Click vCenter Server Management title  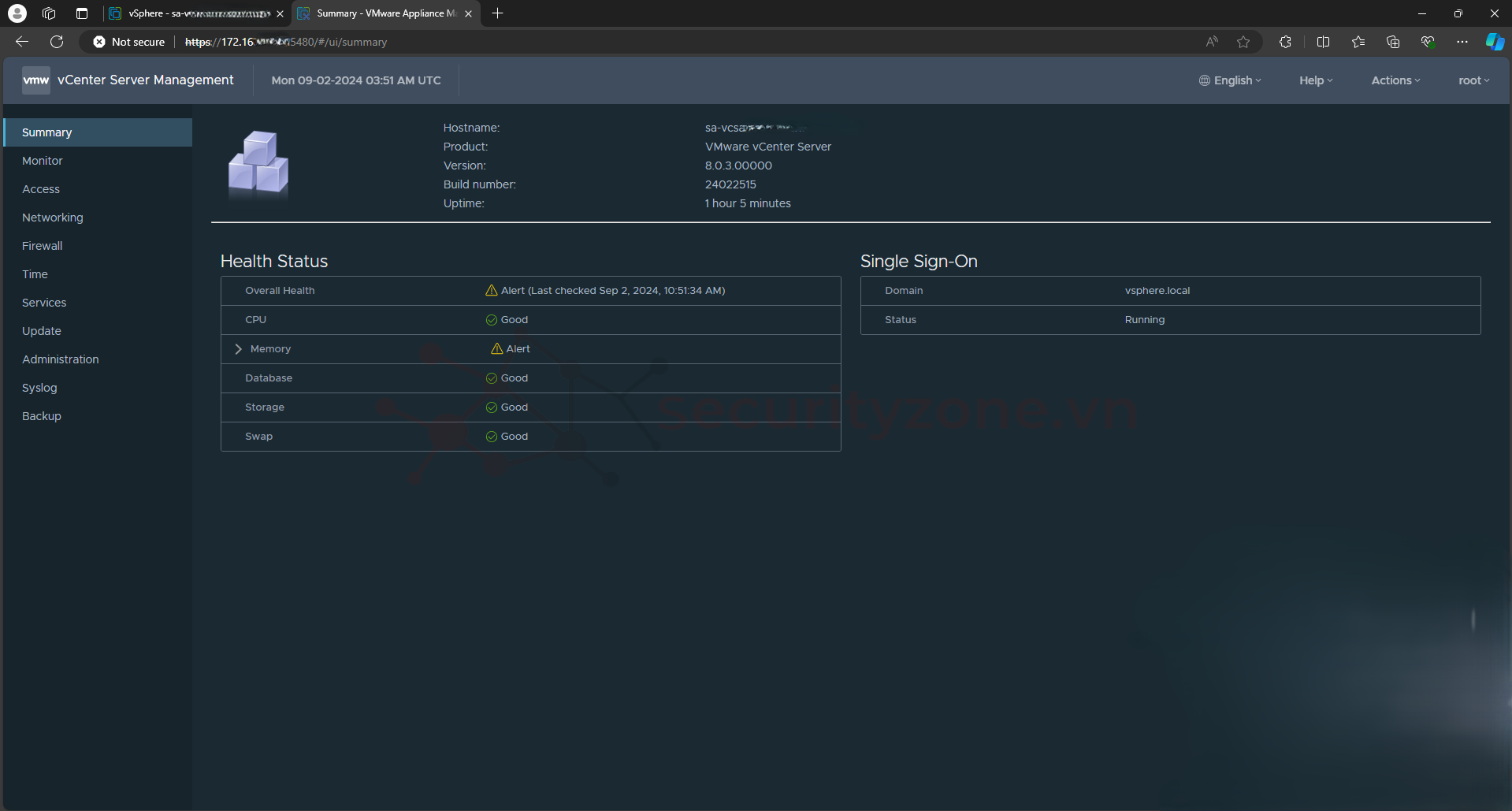(x=146, y=80)
